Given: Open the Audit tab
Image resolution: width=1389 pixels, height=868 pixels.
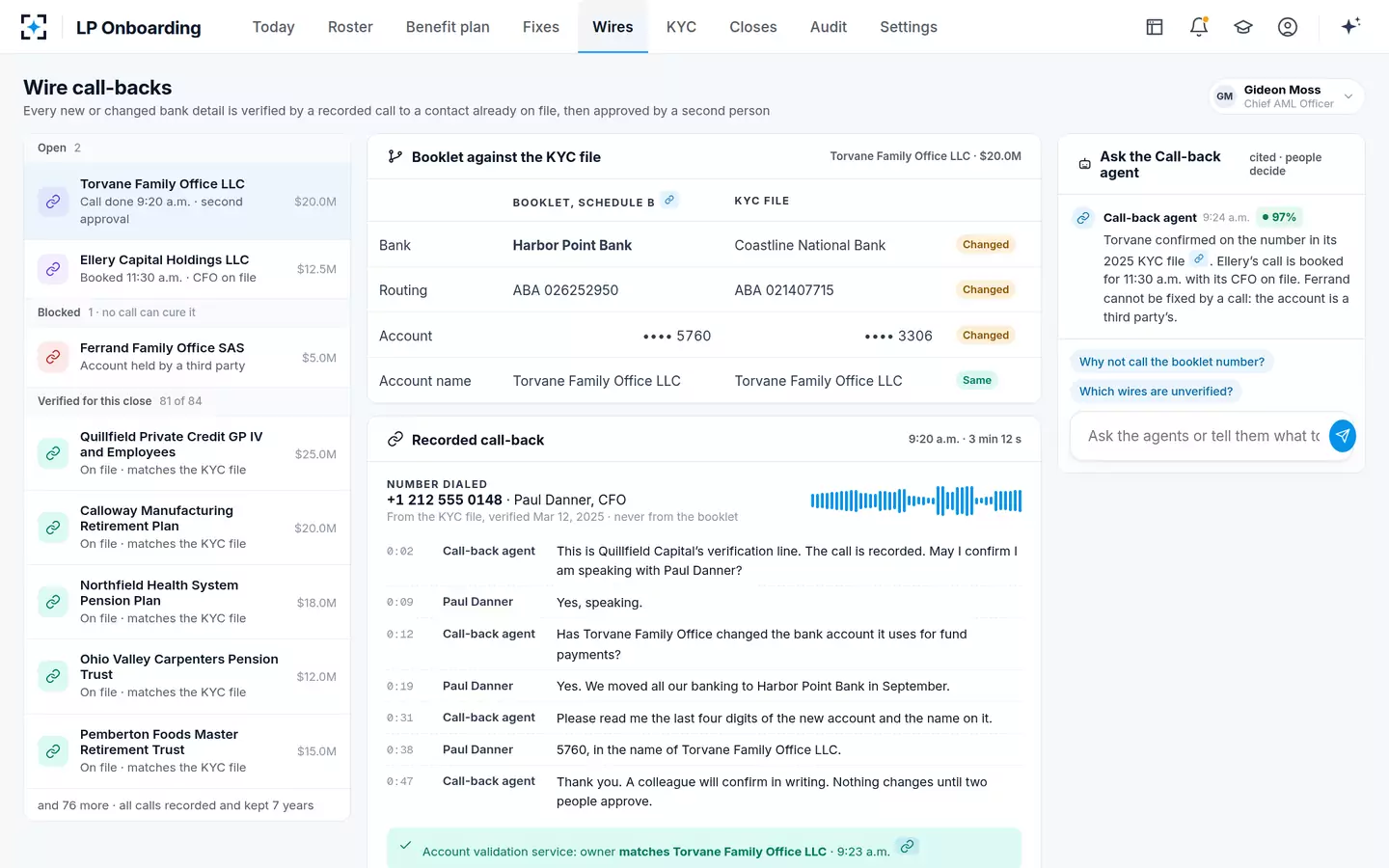Looking at the screenshot, I should 829,27.
